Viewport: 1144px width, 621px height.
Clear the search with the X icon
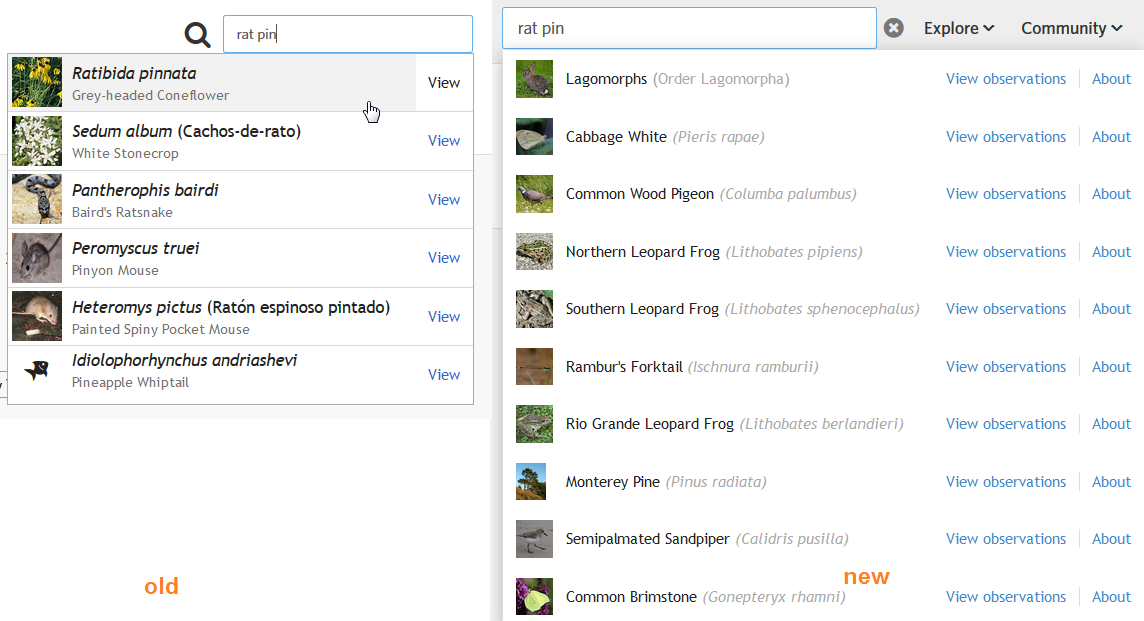894,28
